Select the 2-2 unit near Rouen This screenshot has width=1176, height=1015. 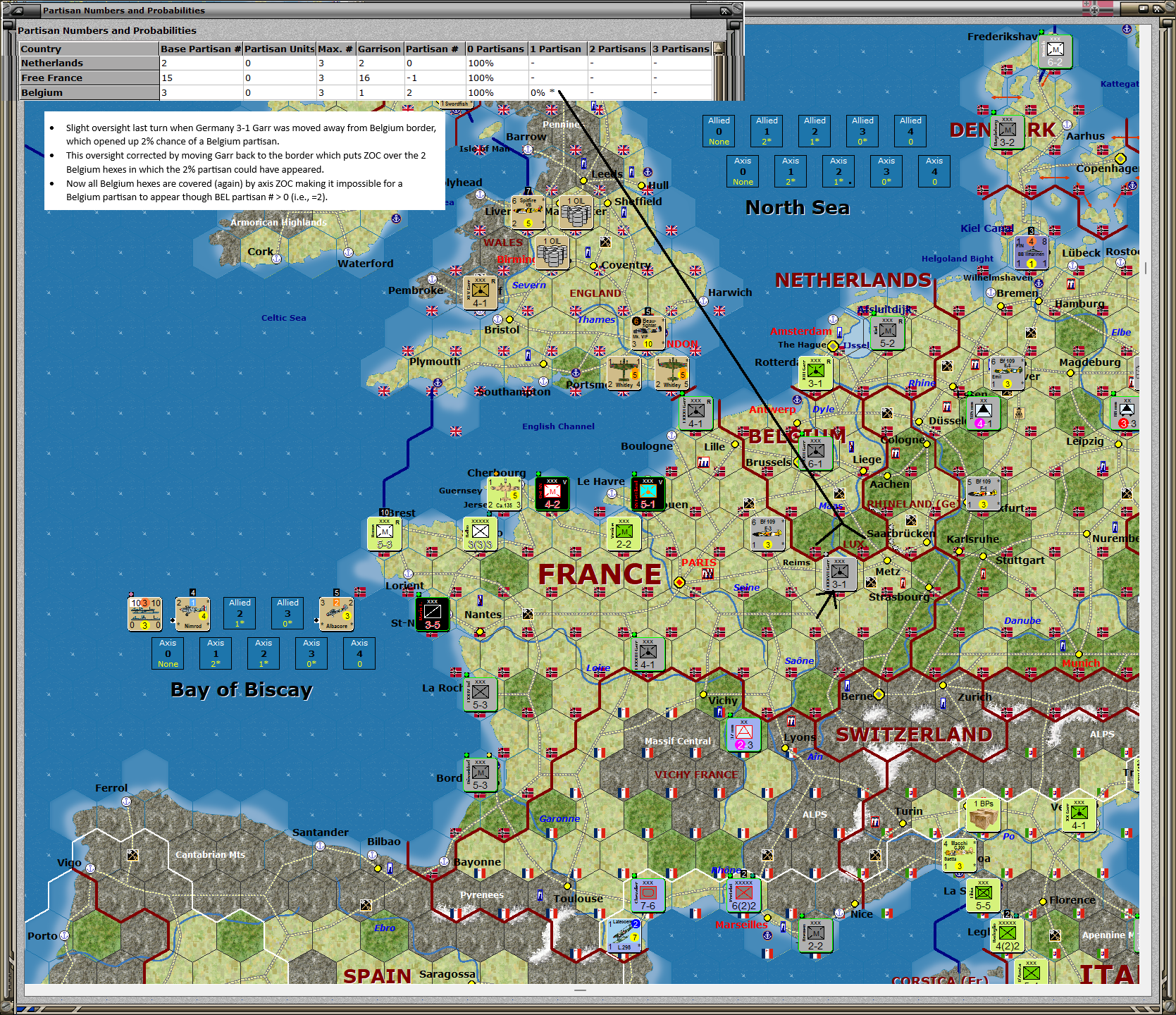[x=624, y=534]
